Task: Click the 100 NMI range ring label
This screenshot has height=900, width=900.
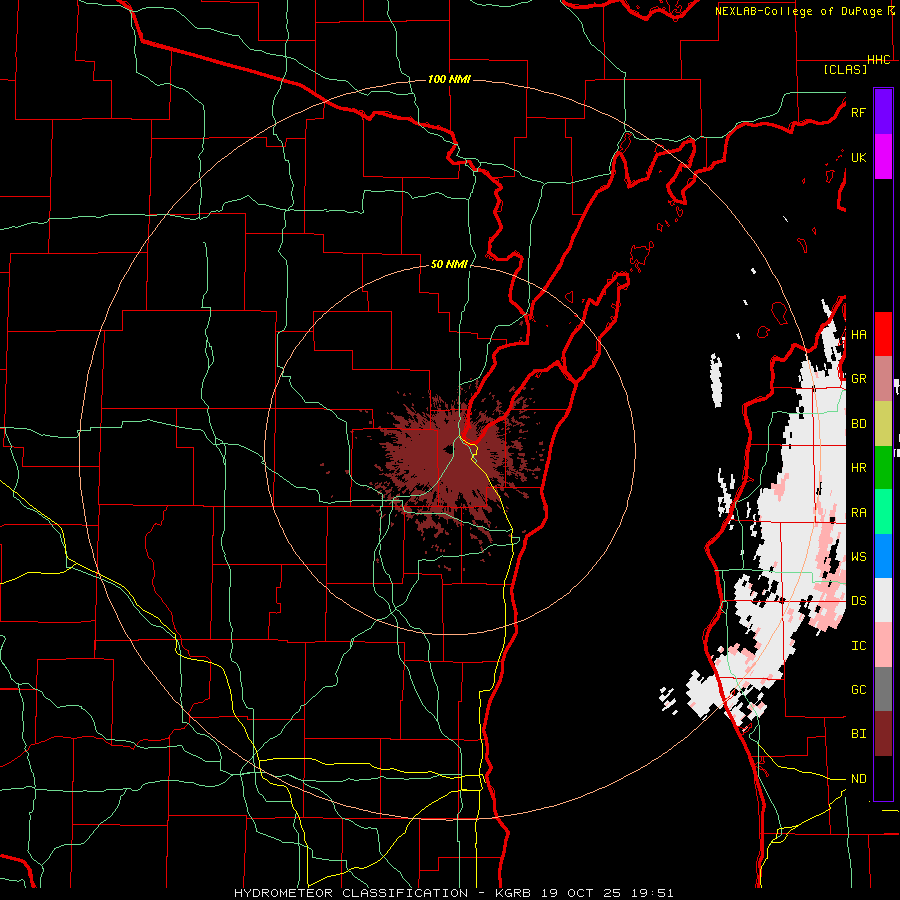Action: (x=449, y=79)
